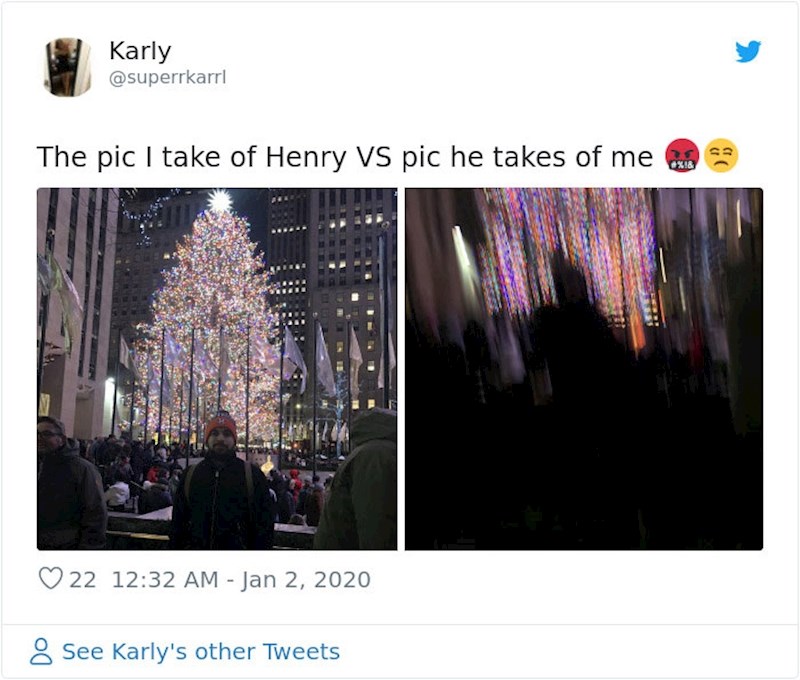
Task: Click the like count number 22
Action: [83, 579]
